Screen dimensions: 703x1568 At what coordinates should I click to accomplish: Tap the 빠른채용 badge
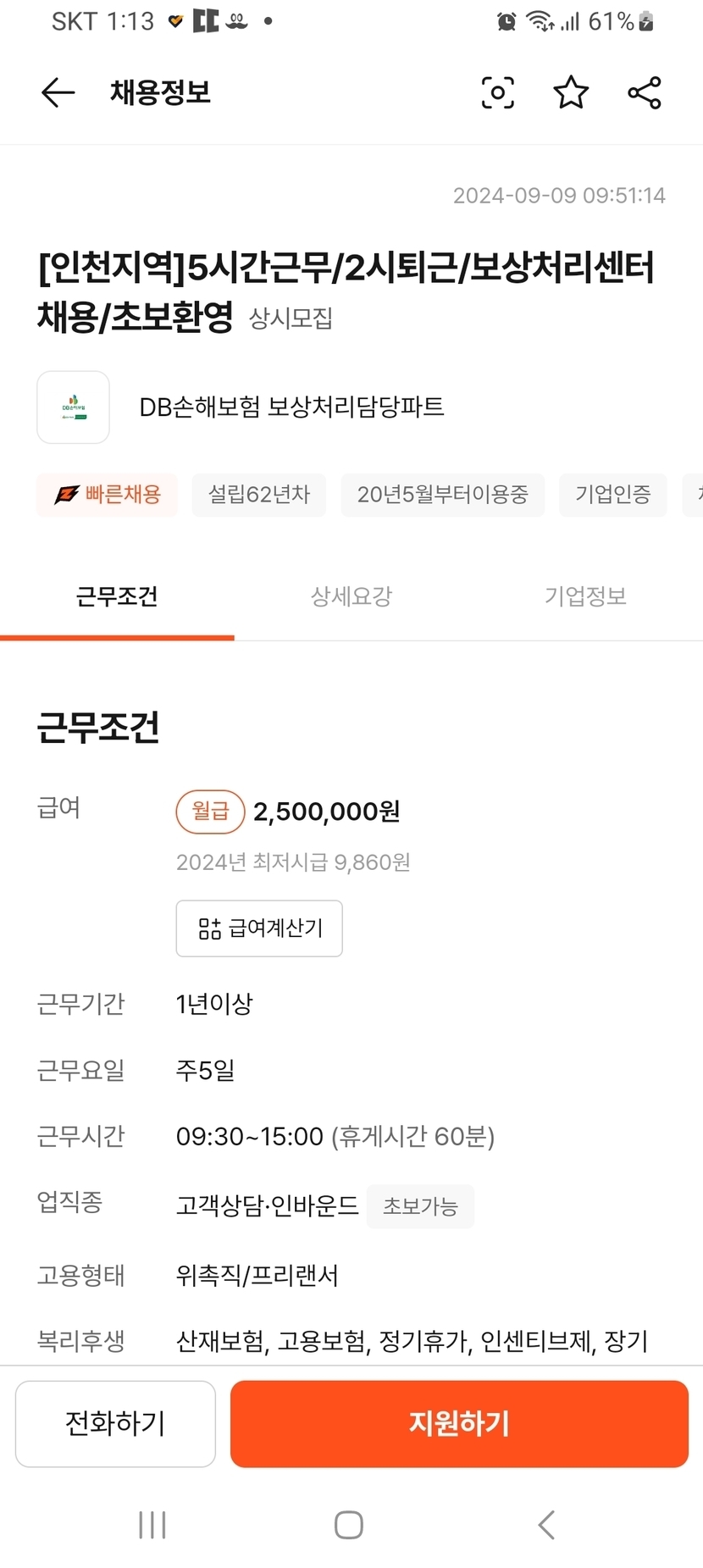tap(107, 495)
